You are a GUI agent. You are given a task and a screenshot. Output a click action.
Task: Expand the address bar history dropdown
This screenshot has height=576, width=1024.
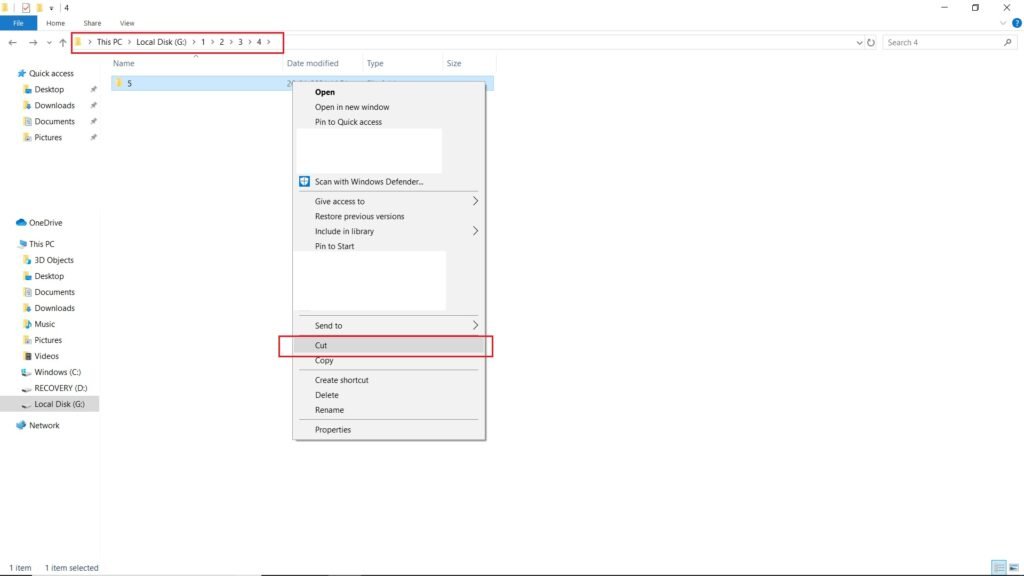(x=859, y=42)
